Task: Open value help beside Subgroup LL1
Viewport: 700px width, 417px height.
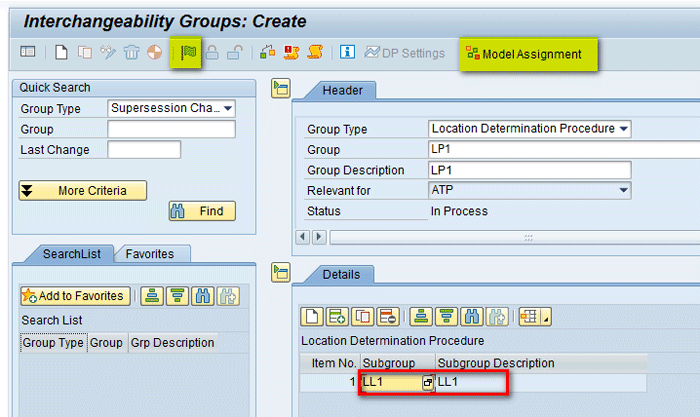Action: (428, 383)
